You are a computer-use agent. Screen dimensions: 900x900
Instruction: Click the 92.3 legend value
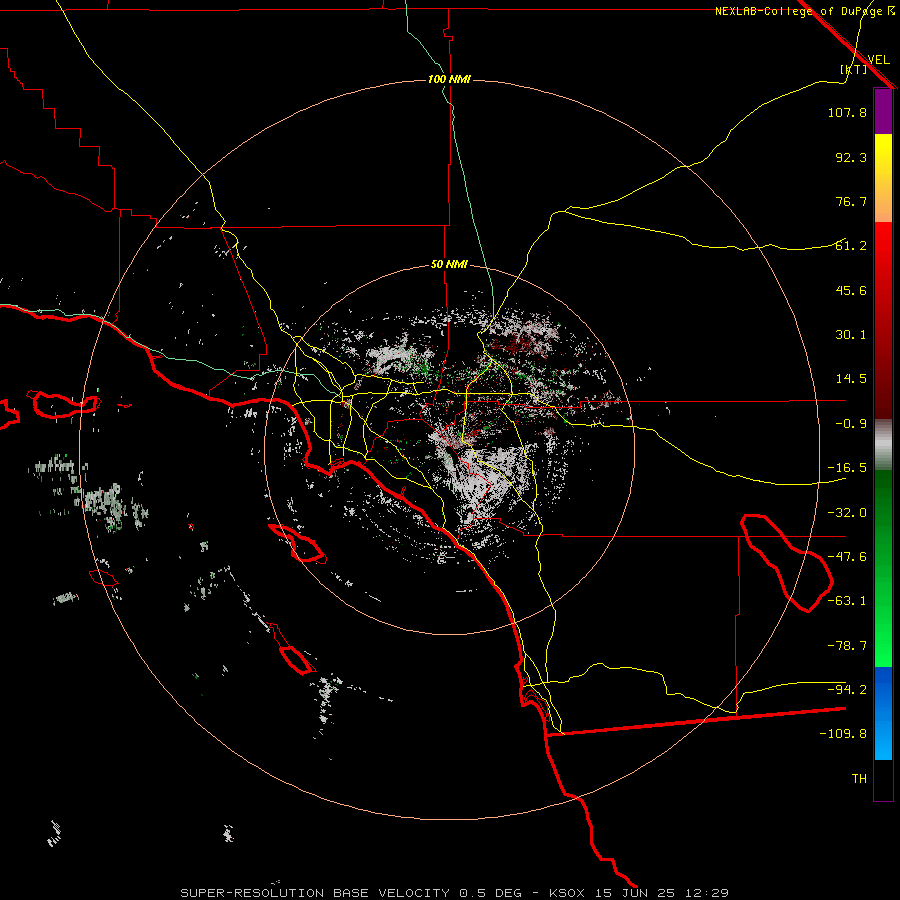click(x=851, y=157)
